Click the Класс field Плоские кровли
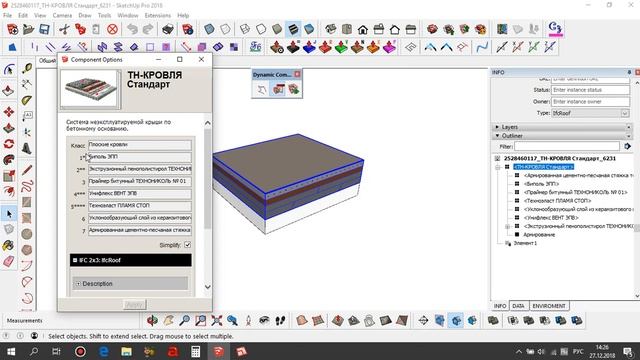This screenshot has height=360, width=640. pyautogui.click(x=140, y=144)
